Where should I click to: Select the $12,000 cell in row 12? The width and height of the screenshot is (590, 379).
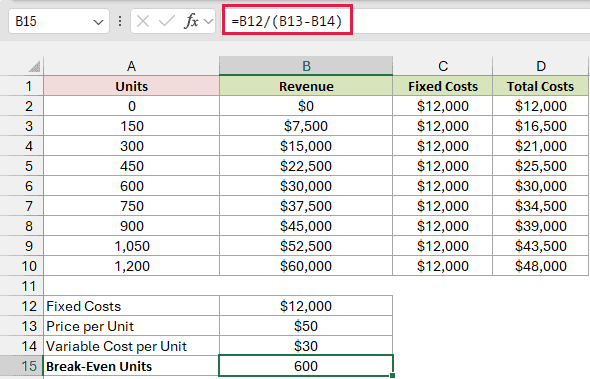coord(306,306)
